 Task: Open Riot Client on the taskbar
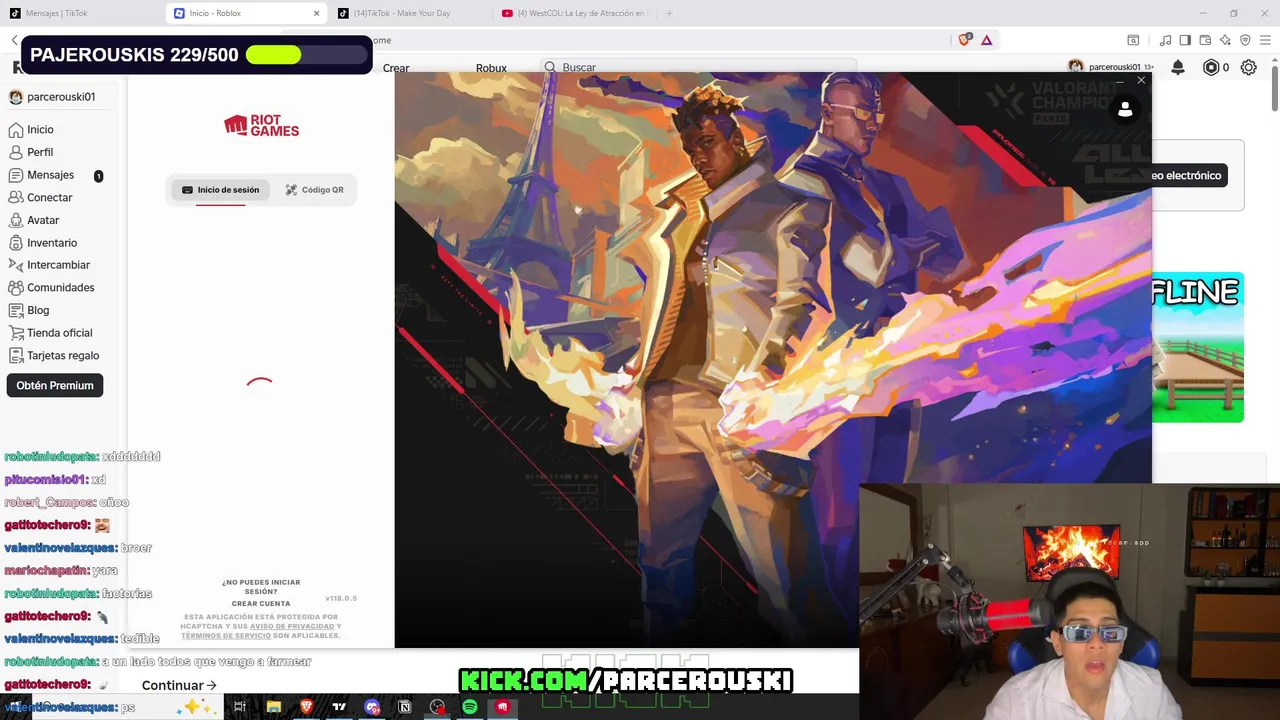click(502, 707)
